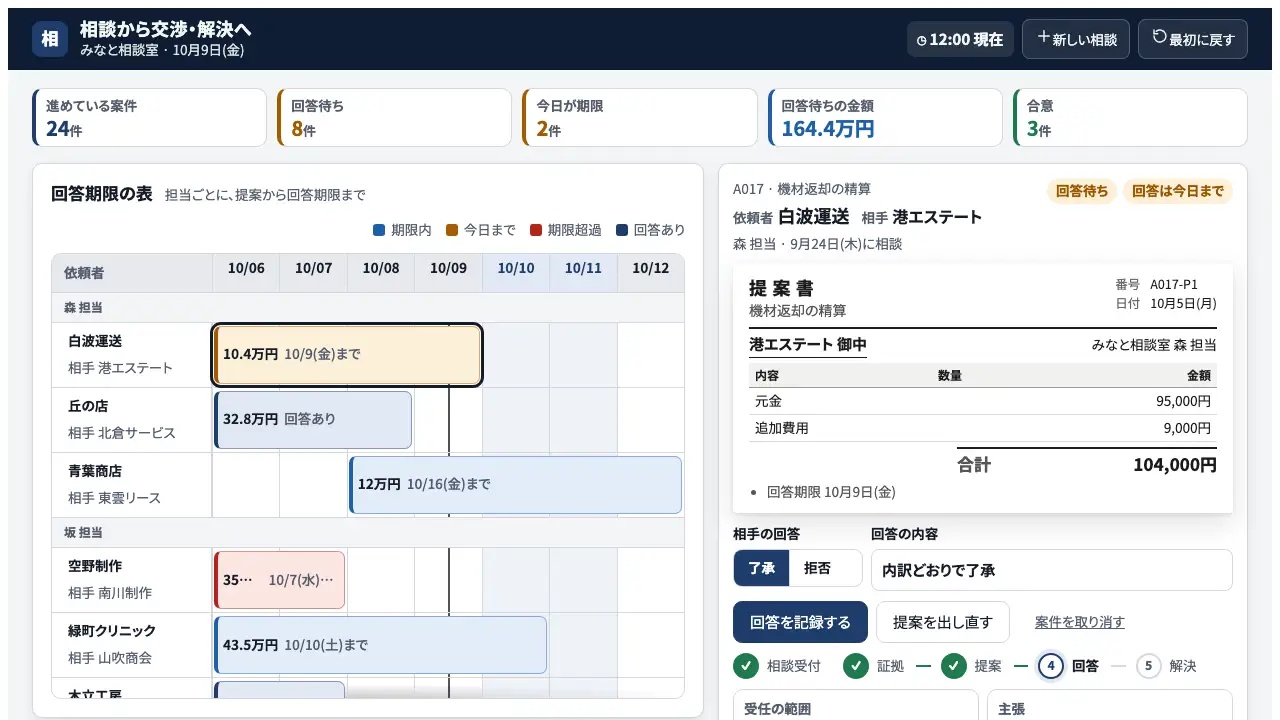Click the 期限超過 red legend swatch
Screen dimensions: 1280x720
(535, 230)
